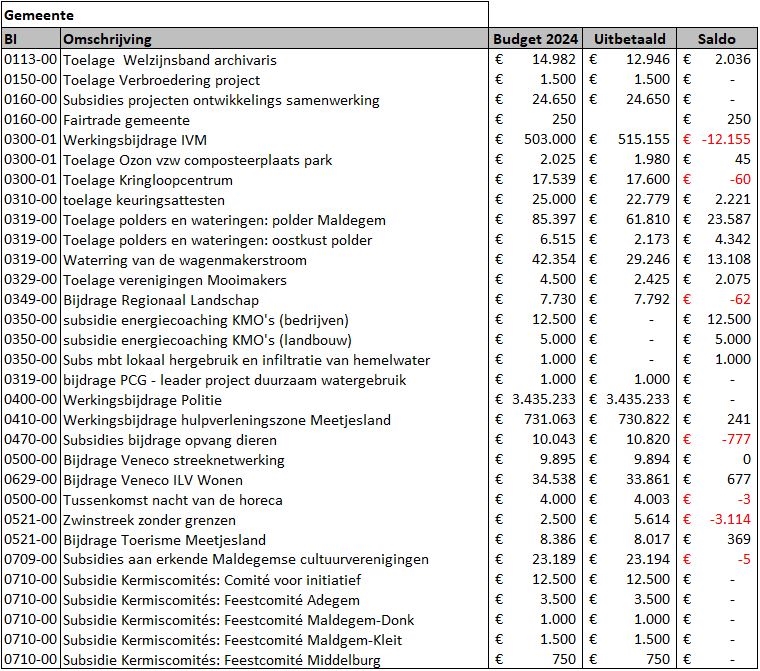This screenshot has height=671, width=760.
Task: Select uitbetaald value 515.155
Action: 644,140
